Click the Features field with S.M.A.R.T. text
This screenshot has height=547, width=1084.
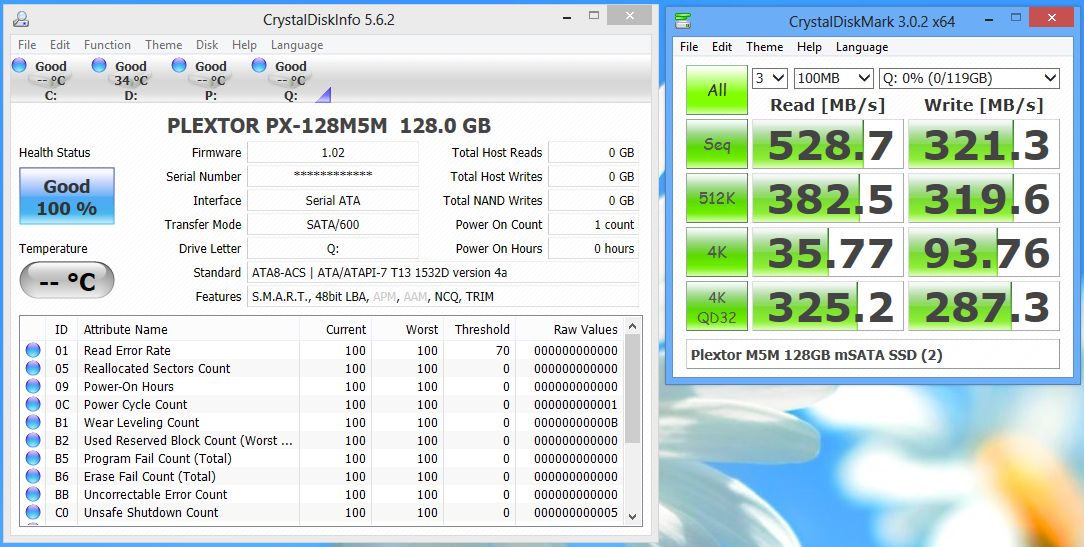443,297
